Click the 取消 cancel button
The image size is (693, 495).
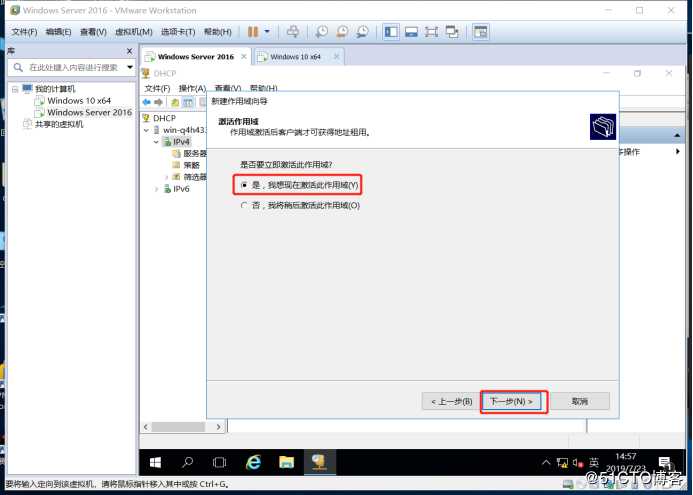579,401
